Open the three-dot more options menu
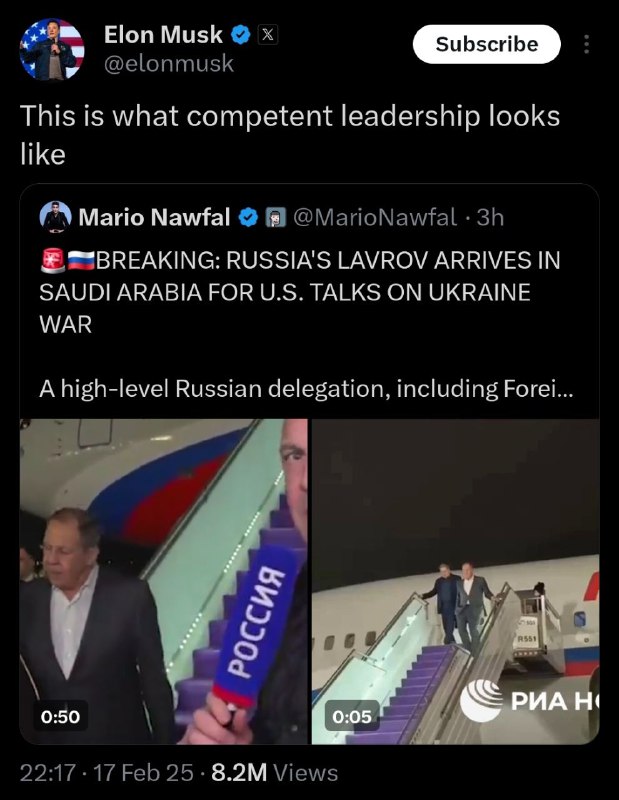 (x=586, y=45)
